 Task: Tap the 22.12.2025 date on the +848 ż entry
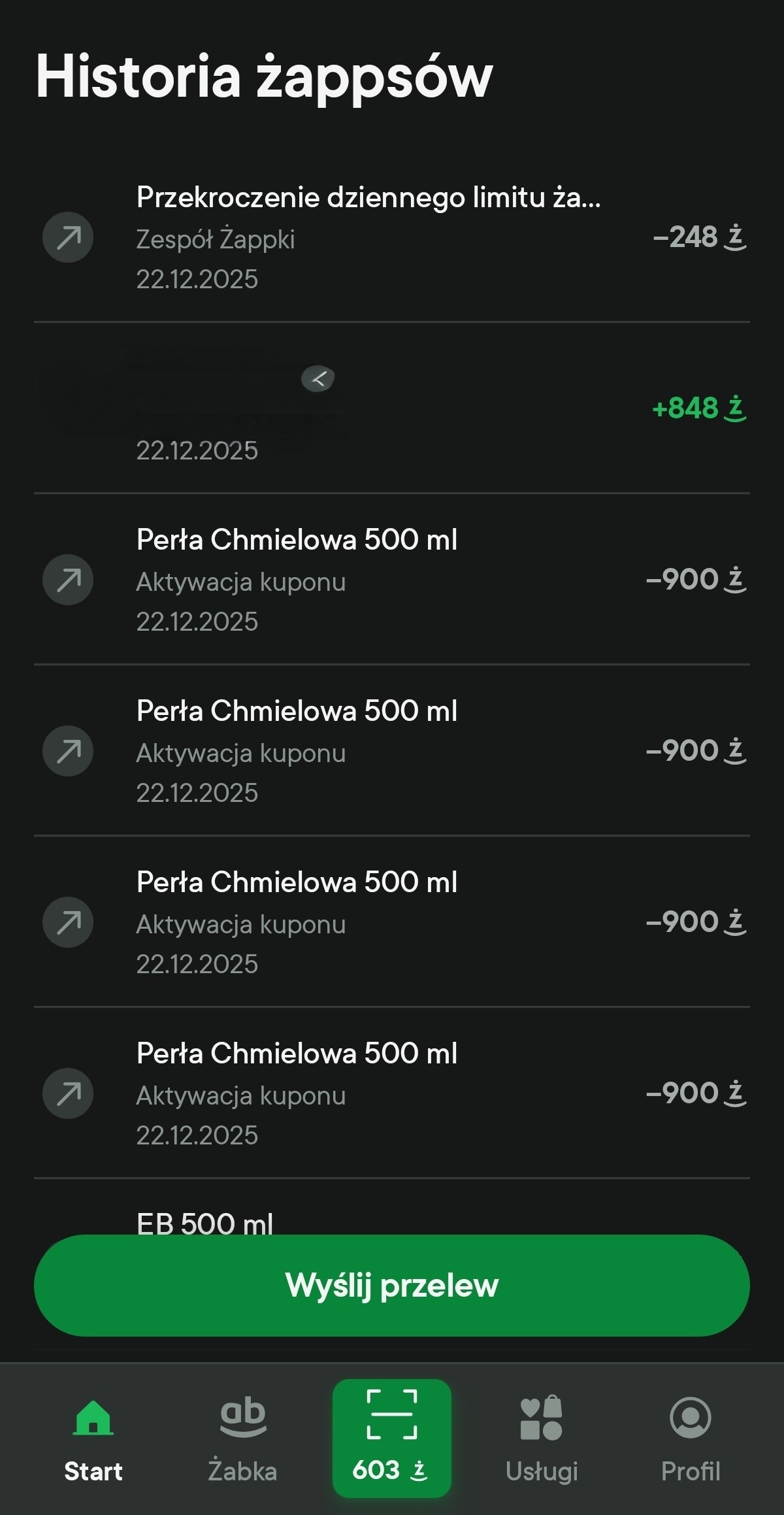[197, 450]
